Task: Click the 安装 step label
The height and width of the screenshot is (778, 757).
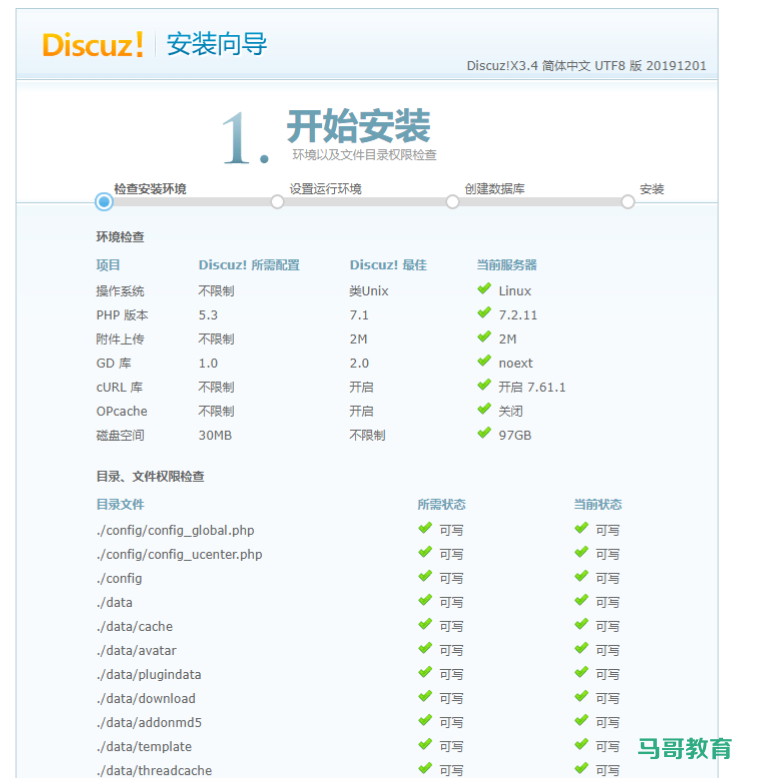Action: point(652,189)
